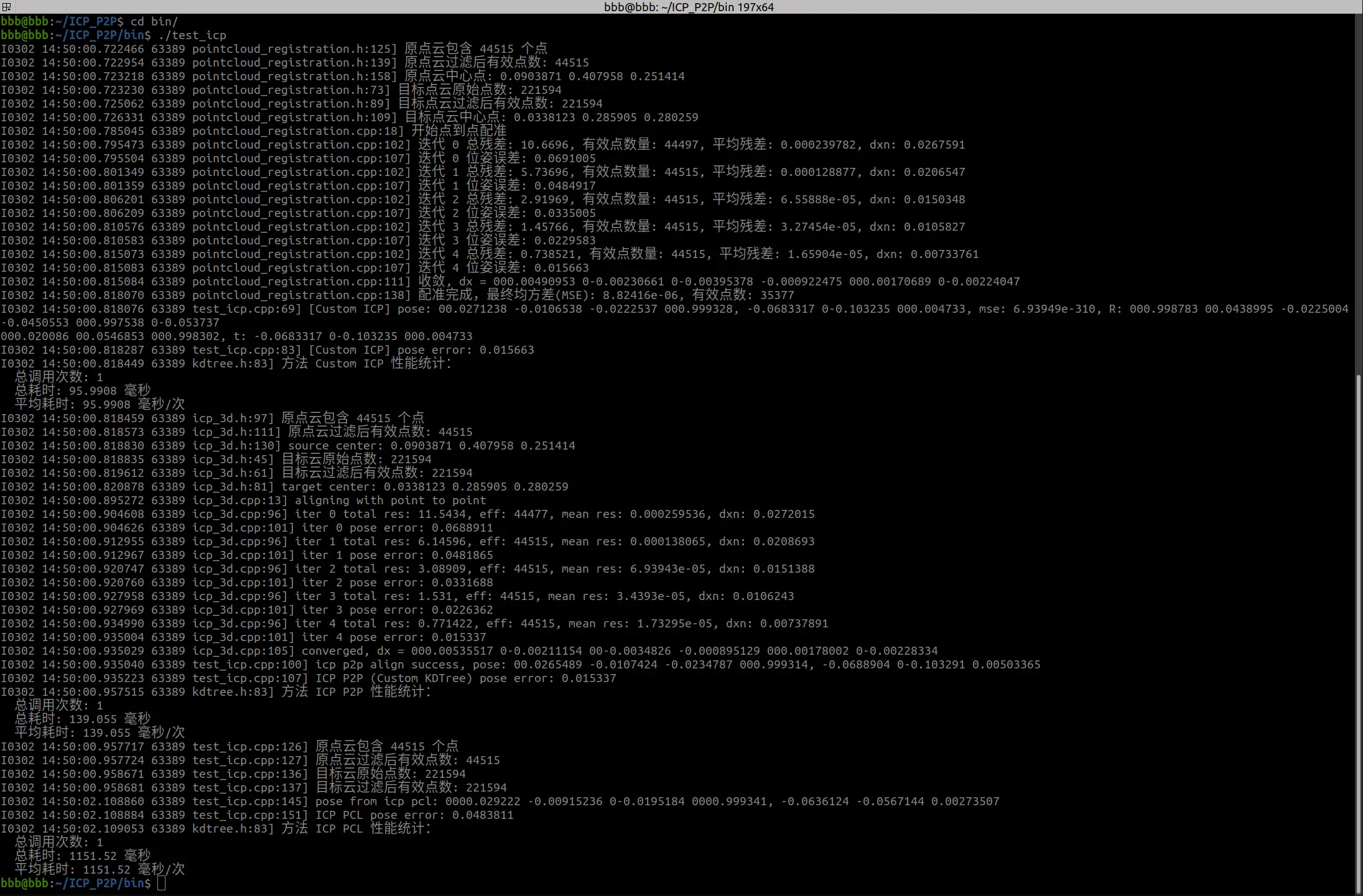1363x896 pixels.
Task: Click the '开始点到点配准' log line
Action: click(458, 131)
